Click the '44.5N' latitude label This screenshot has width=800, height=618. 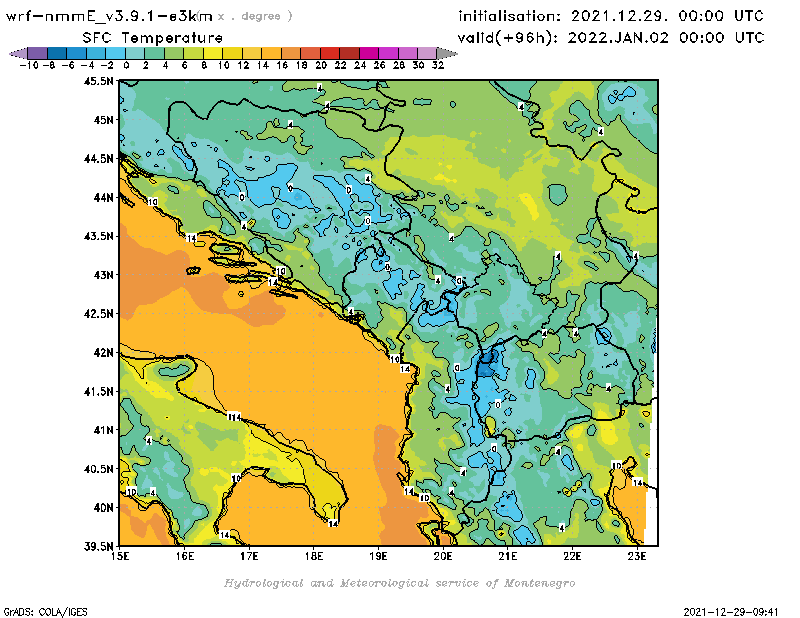(x=98, y=159)
